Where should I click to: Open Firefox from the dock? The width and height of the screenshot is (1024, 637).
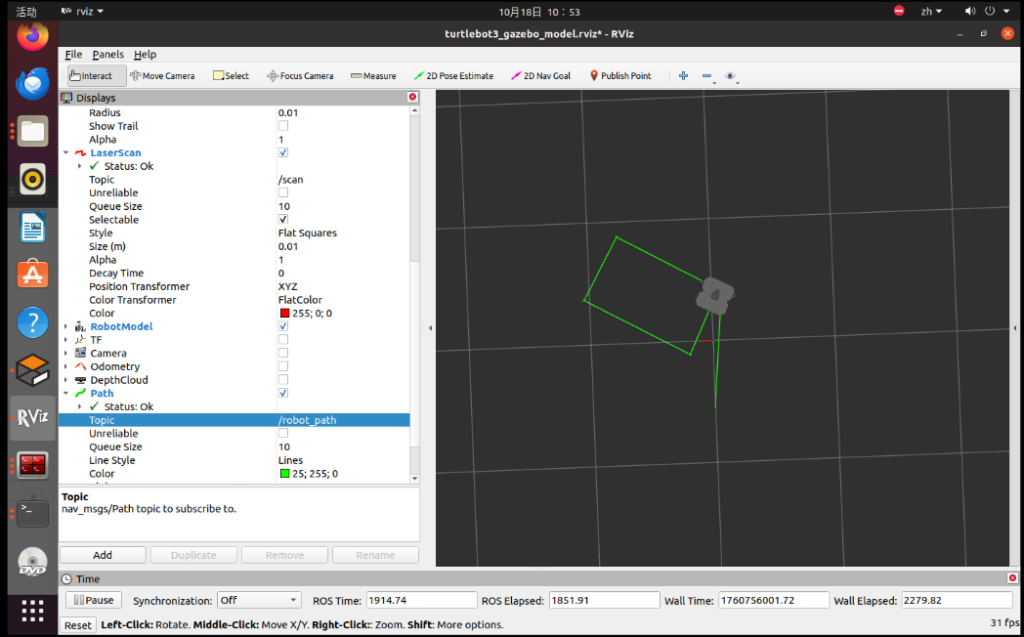pos(32,36)
